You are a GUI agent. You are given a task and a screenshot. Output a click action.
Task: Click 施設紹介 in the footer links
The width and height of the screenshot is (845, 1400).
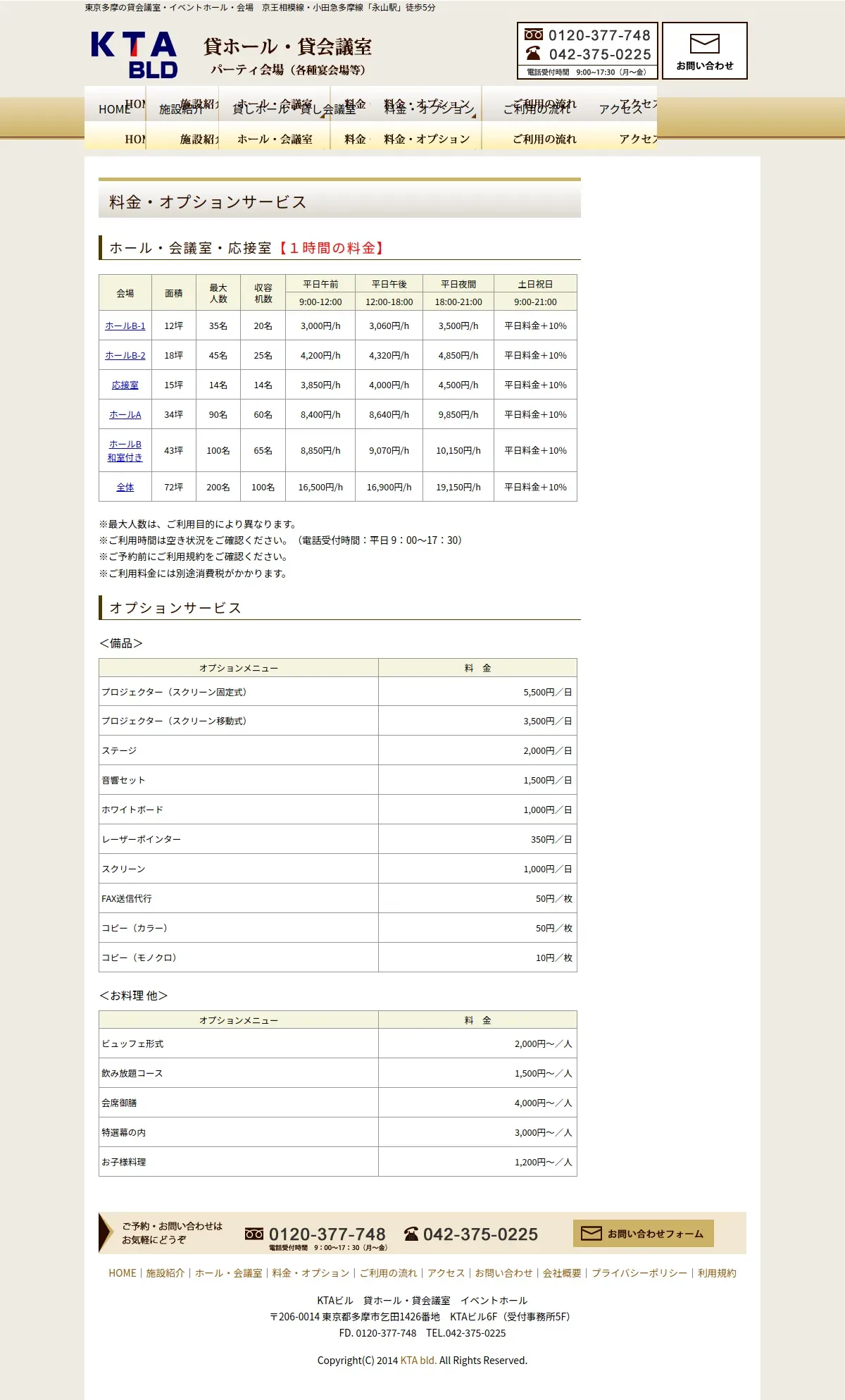pos(165,1272)
